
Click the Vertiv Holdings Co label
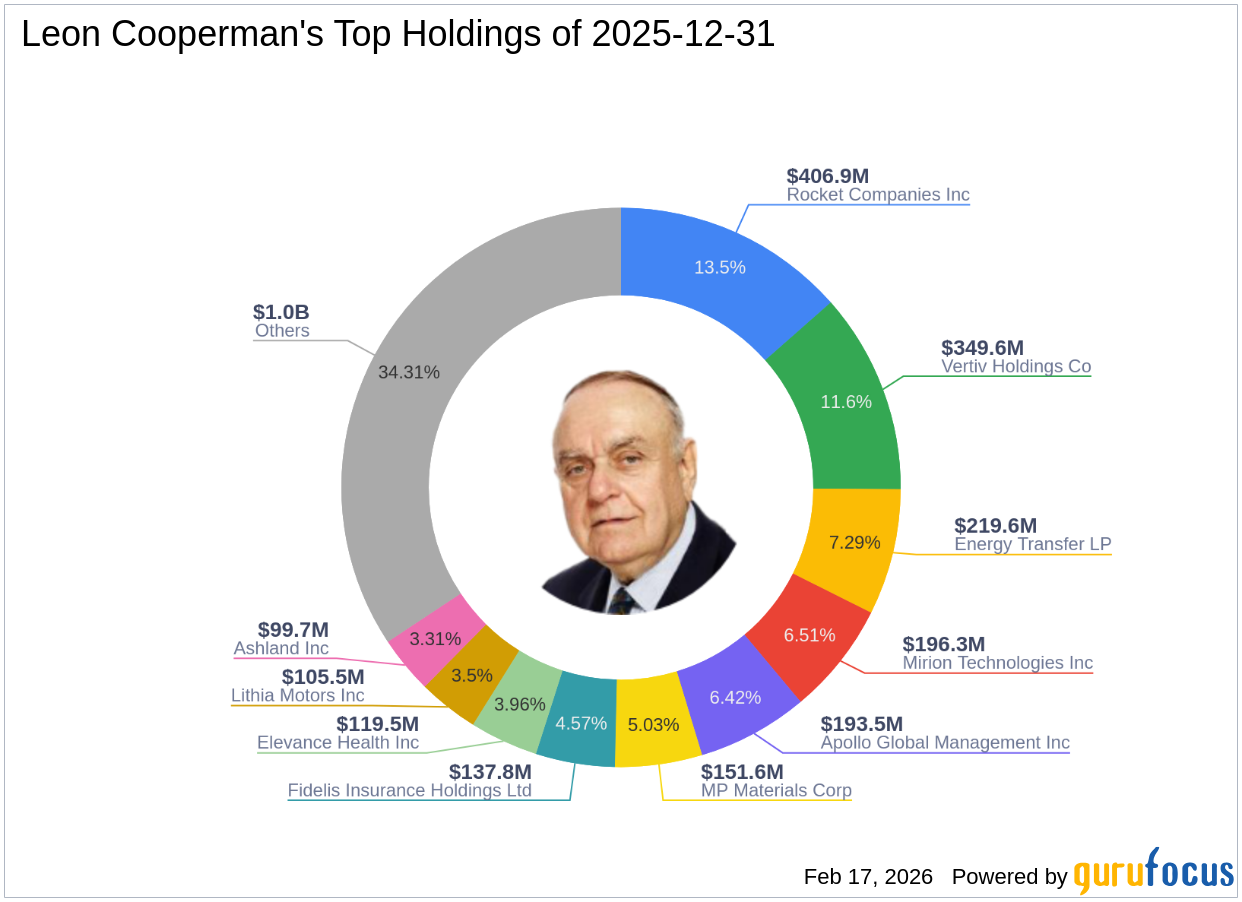(x=1016, y=367)
